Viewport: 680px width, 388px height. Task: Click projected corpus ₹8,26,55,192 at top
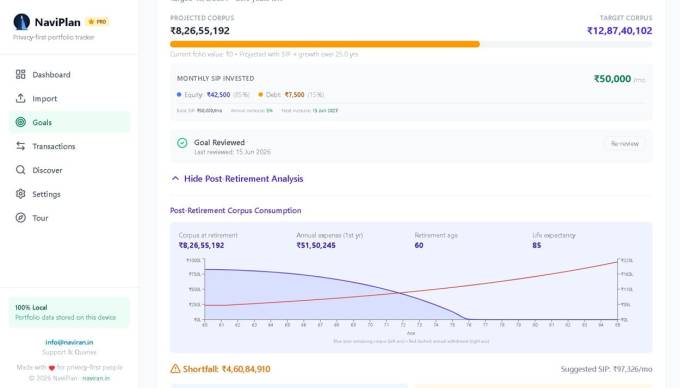point(200,31)
